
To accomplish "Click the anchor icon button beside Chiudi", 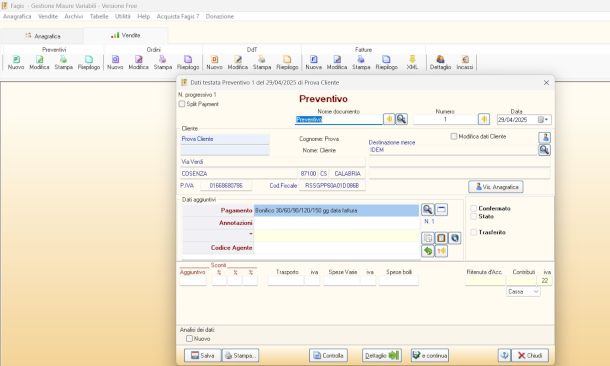I will 504,355.
